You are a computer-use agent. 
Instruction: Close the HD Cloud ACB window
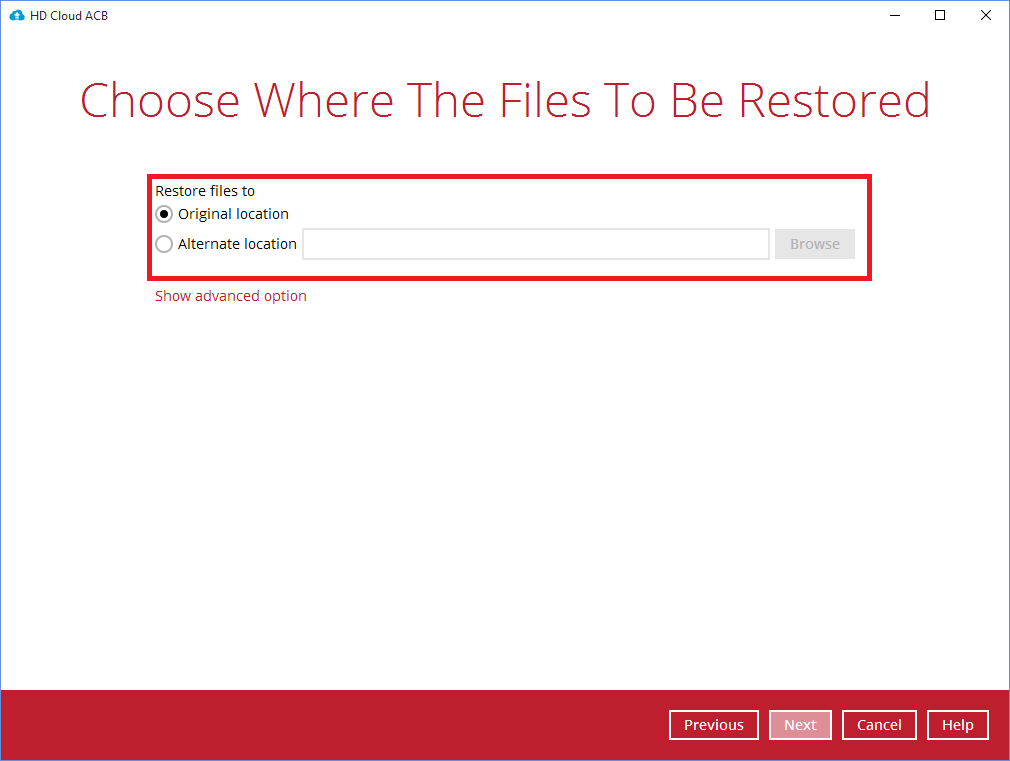(x=986, y=15)
